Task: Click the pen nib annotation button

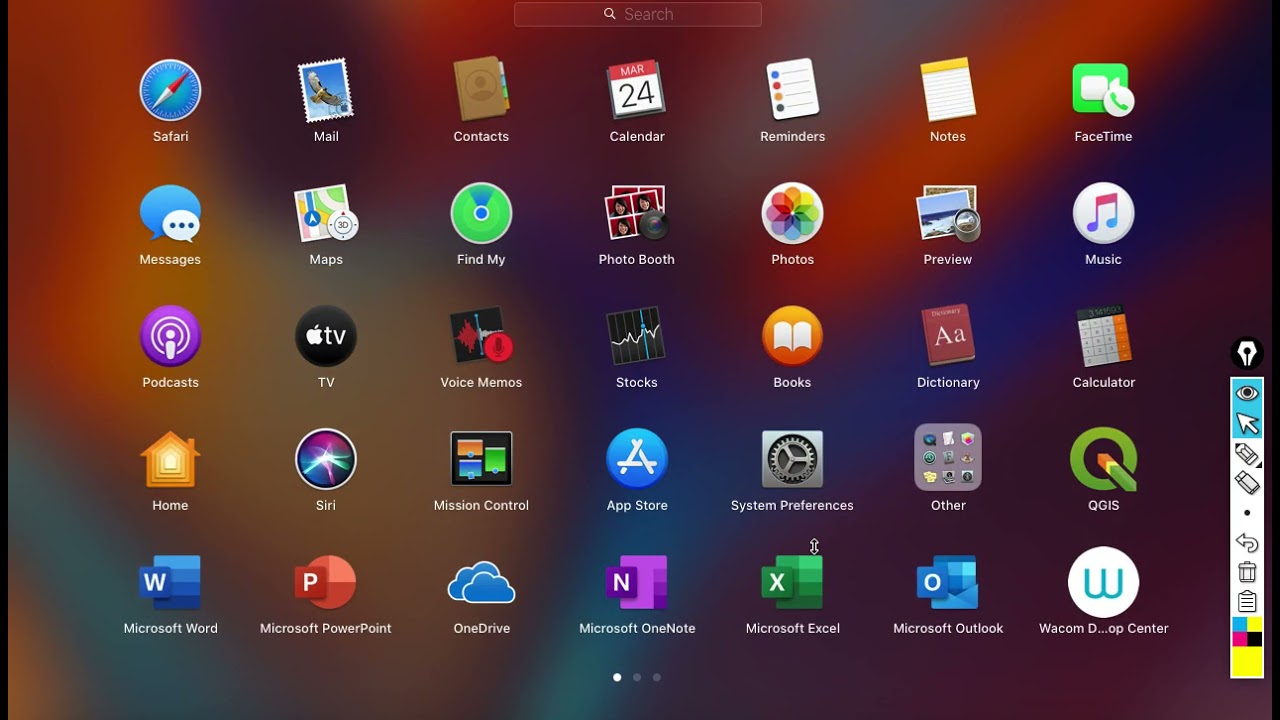Action: 1247,353
